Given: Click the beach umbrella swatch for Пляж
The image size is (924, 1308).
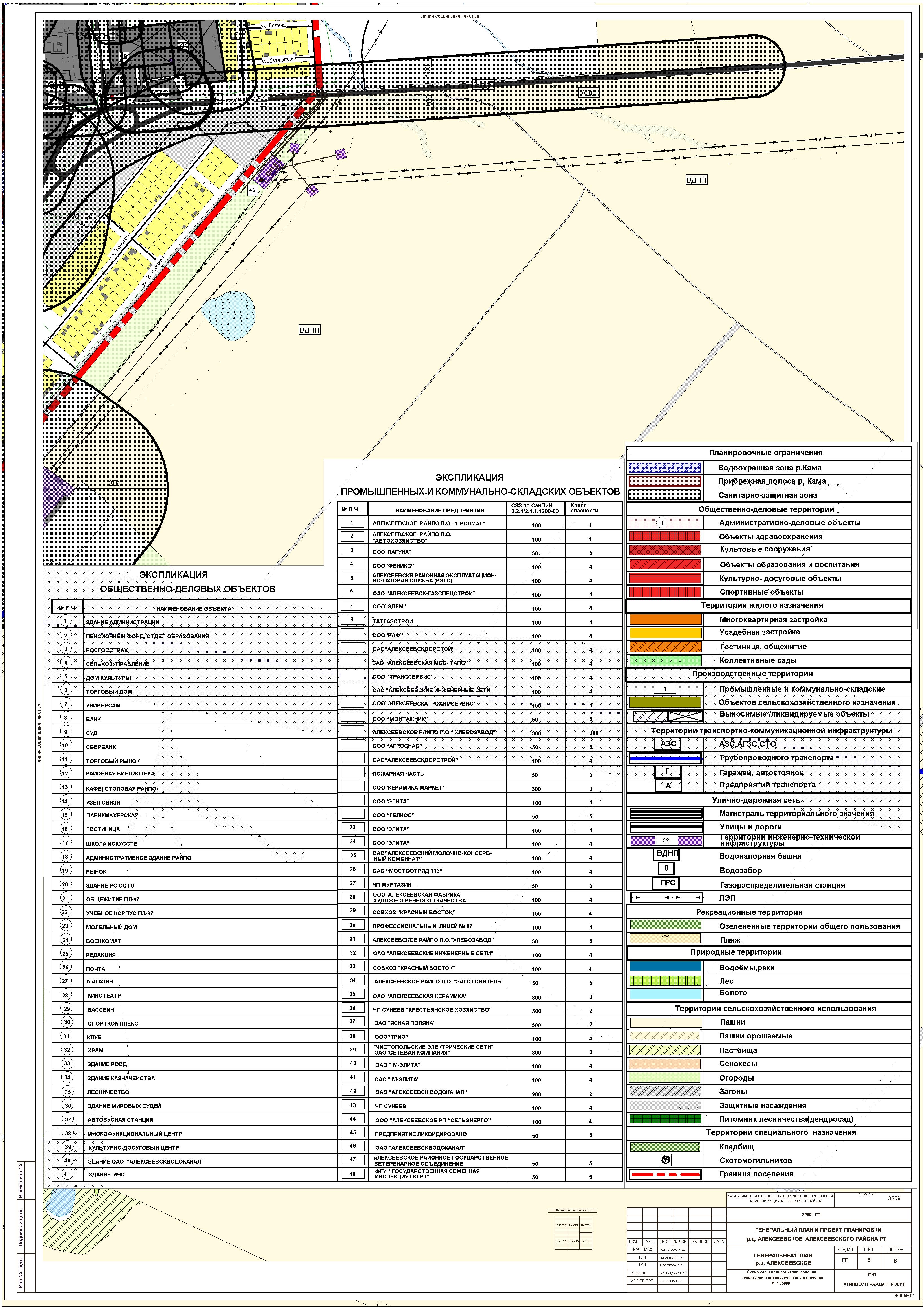Looking at the screenshot, I should point(665,939).
